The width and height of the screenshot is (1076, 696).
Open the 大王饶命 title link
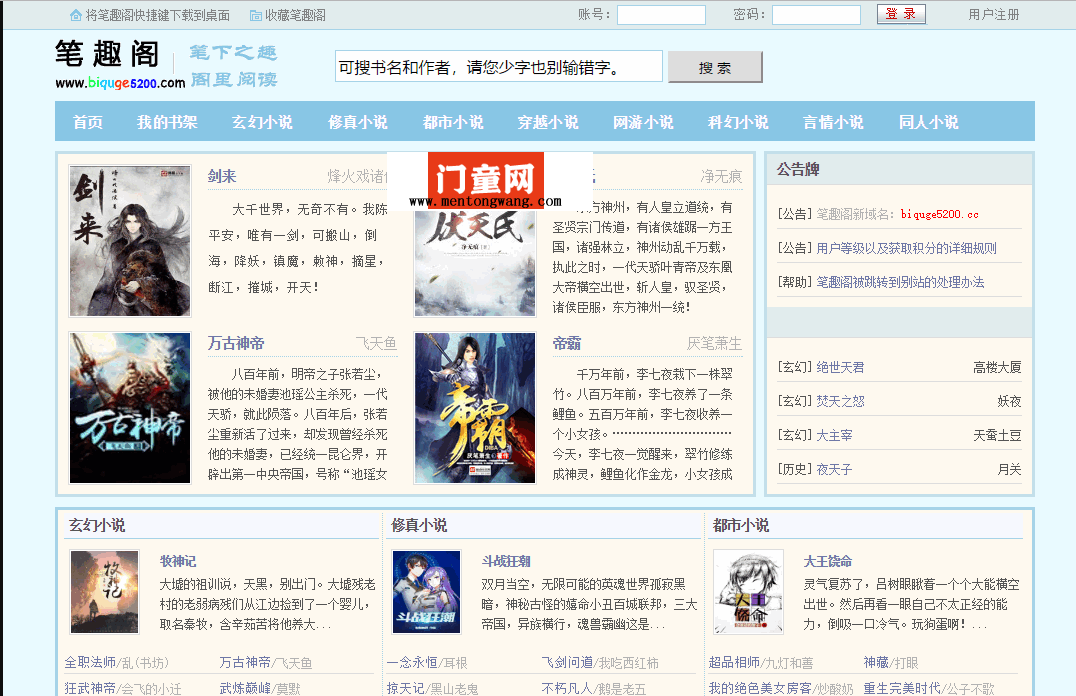click(828, 561)
